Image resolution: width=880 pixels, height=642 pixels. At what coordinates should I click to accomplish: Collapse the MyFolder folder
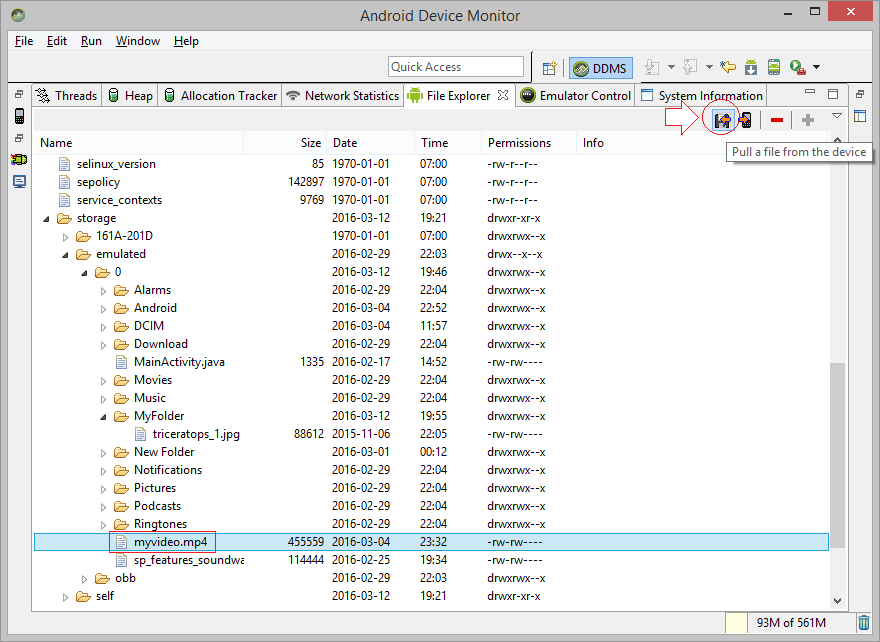[103, 417]
